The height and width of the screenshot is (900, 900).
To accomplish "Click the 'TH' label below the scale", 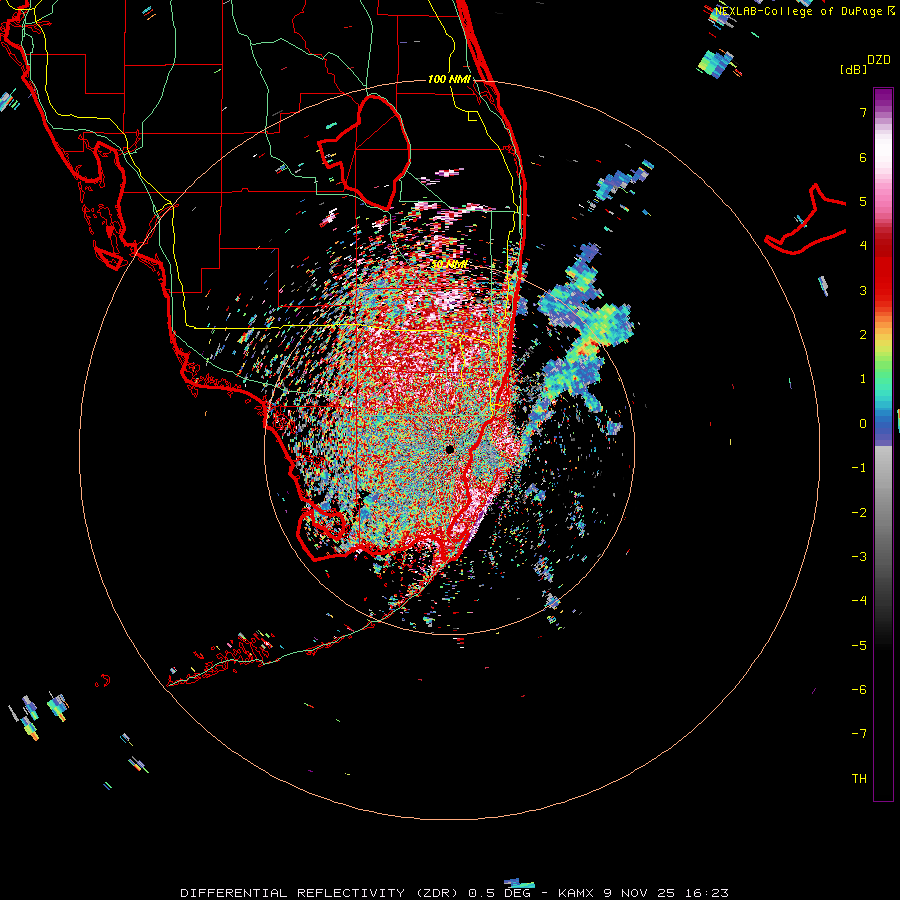I will 859,779.
